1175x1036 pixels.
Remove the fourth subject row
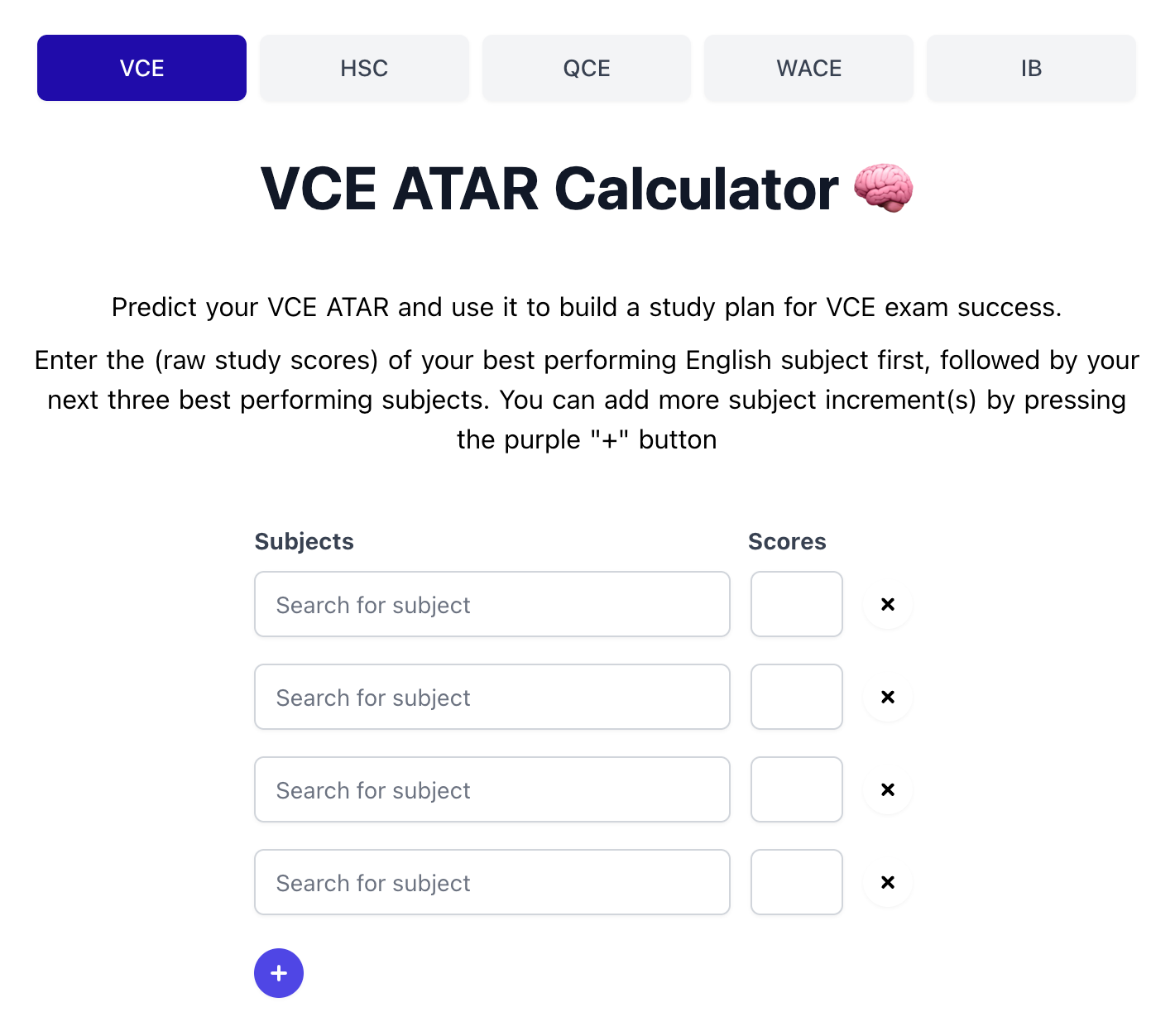888,882
